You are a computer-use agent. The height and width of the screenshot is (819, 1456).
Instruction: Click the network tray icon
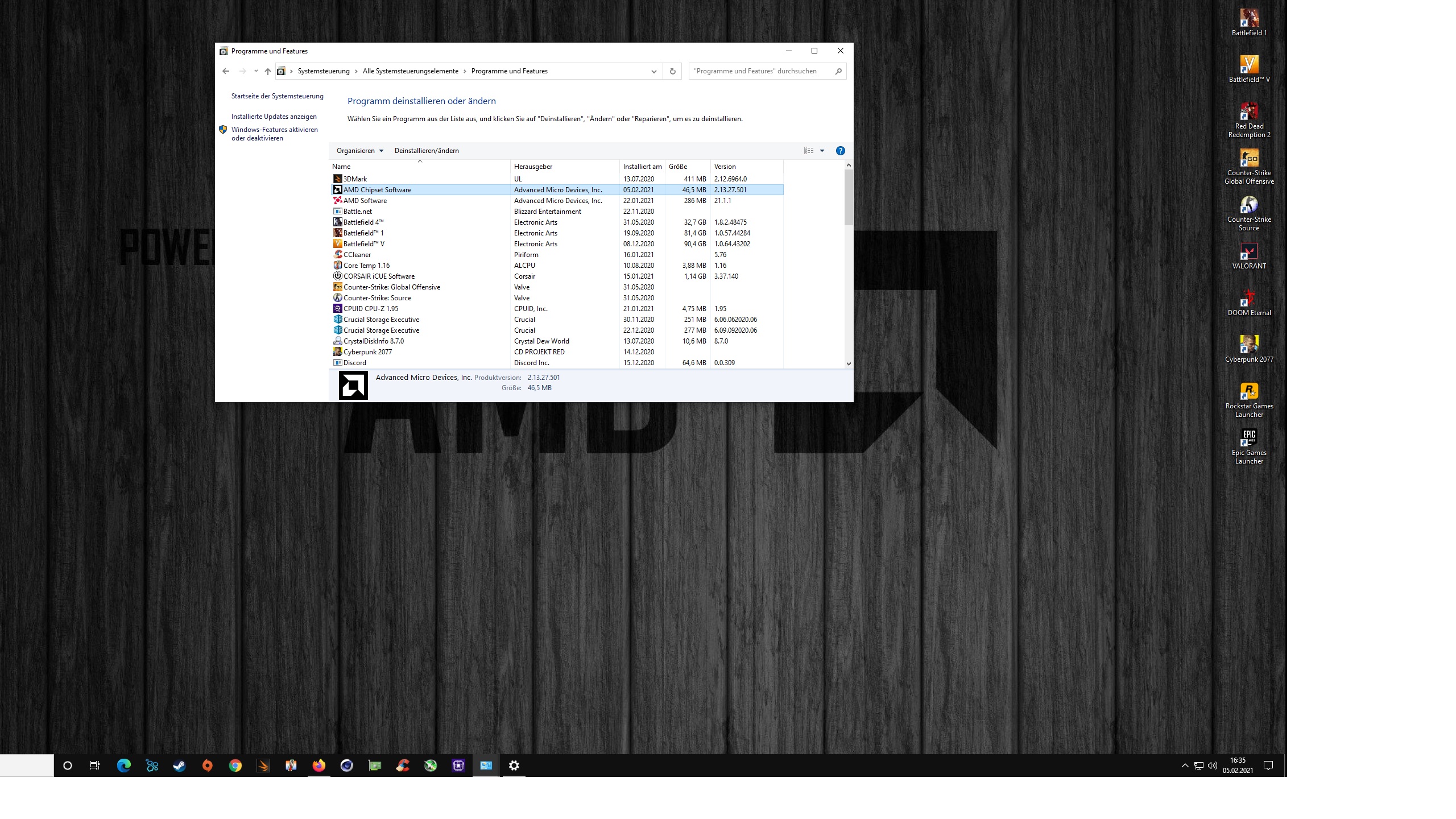[x=1198, y=766]
